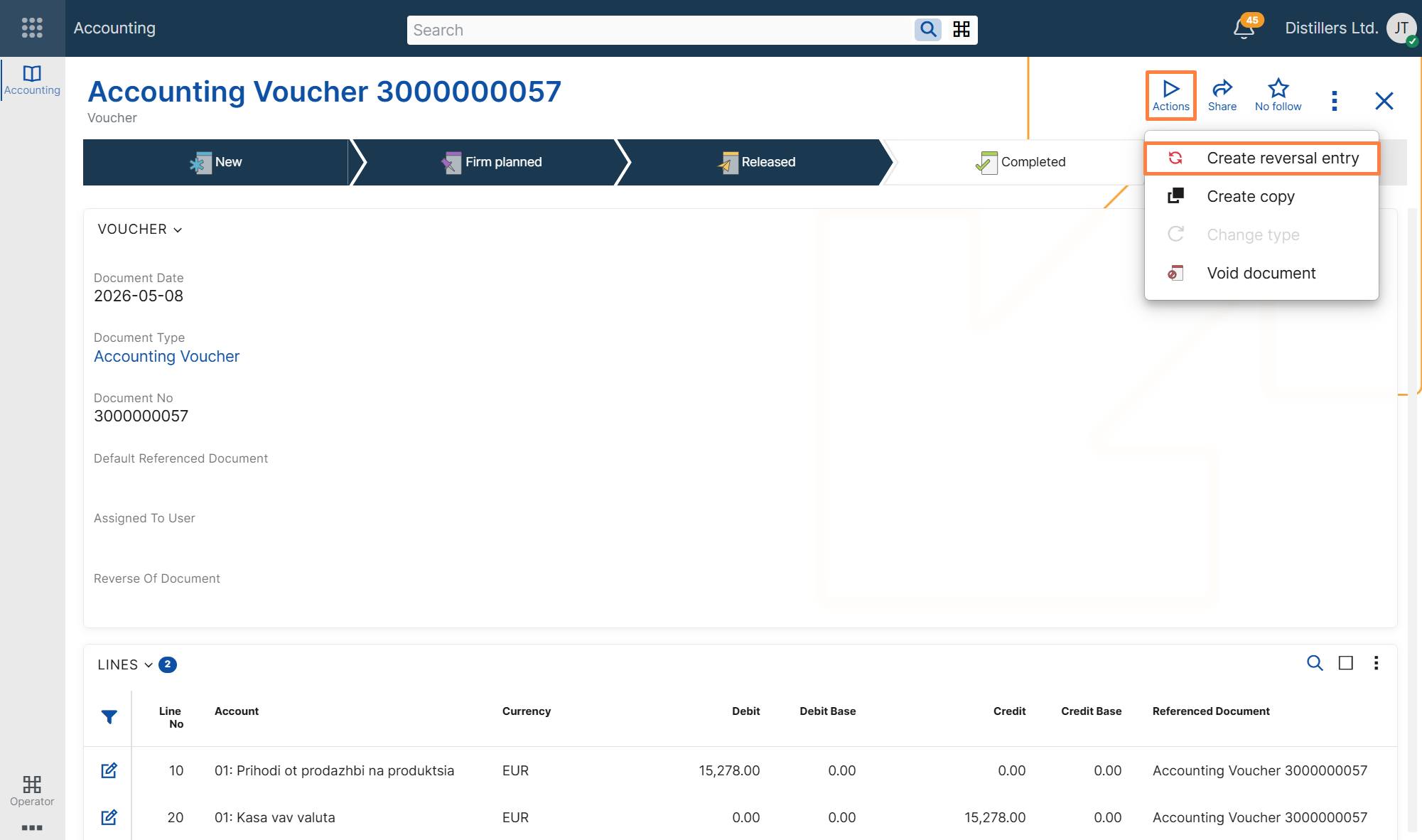This screenshot has height=840, width=1422.
Task: Select Void document menu entry
Action: pos(1261,273)
